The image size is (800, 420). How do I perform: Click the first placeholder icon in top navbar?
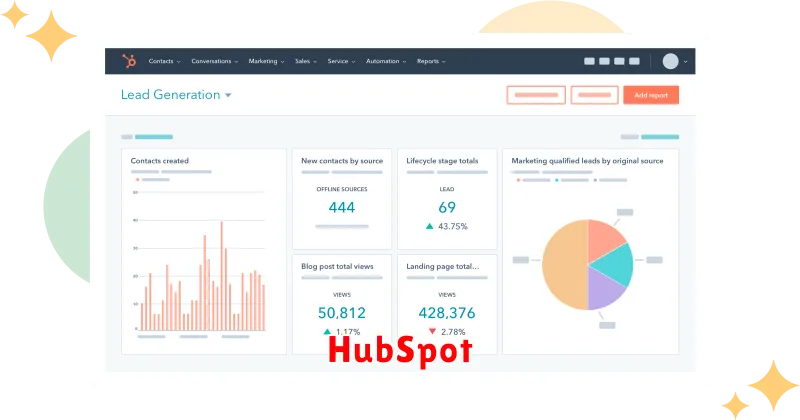pos(590,61)
